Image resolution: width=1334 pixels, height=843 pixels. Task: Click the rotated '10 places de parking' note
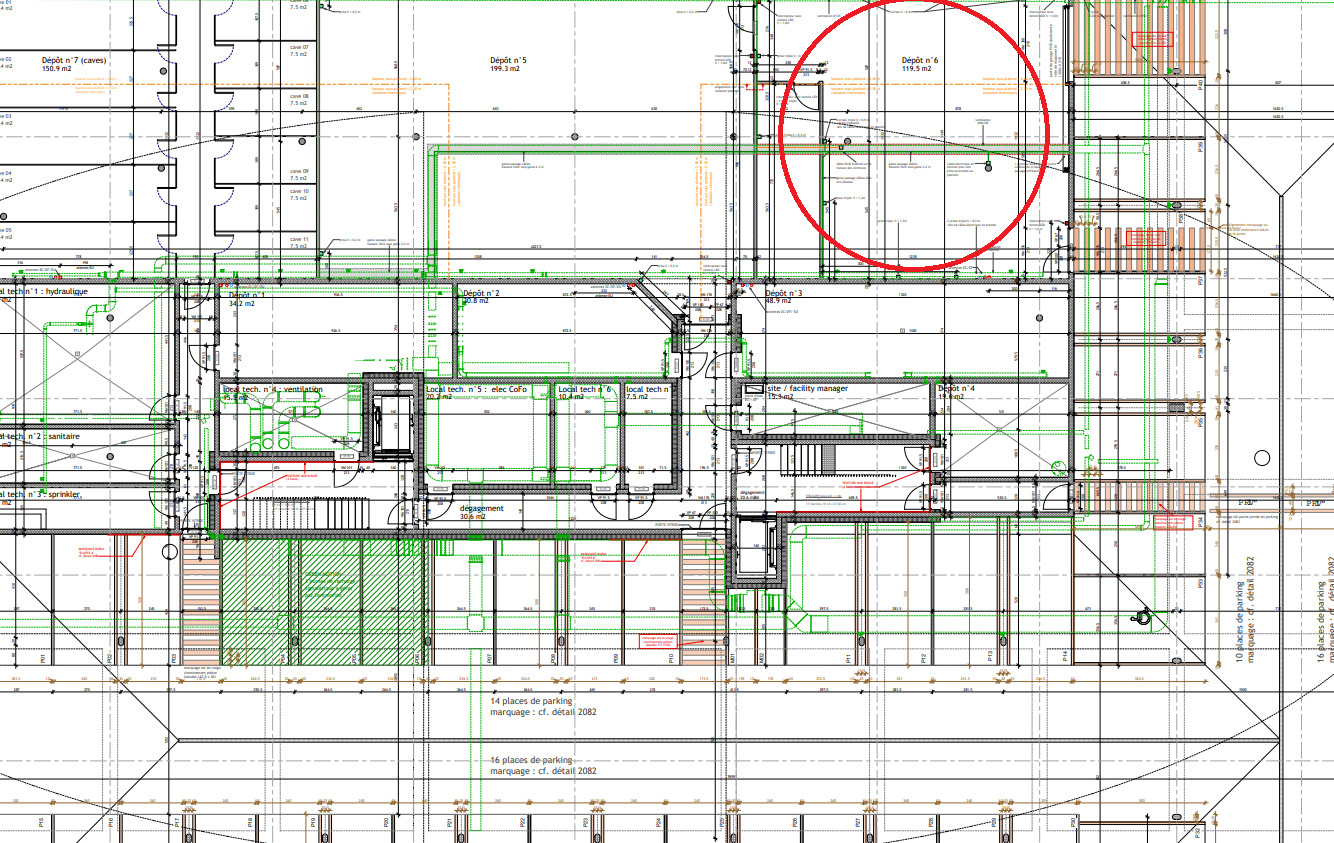coord(1238,622)
